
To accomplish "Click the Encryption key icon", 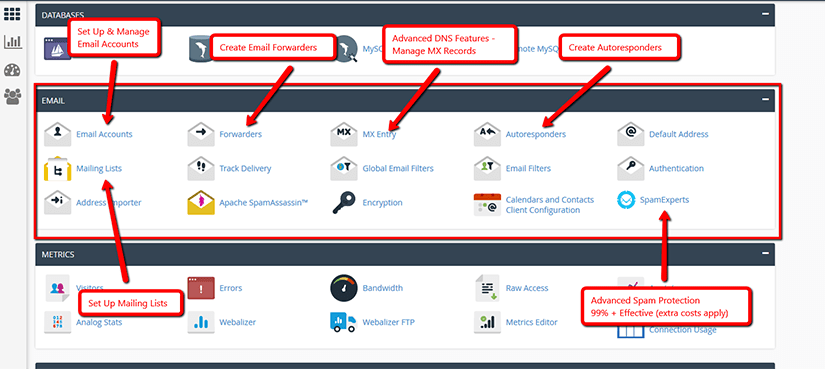I will pyautogui.click(x=344, y=203).
